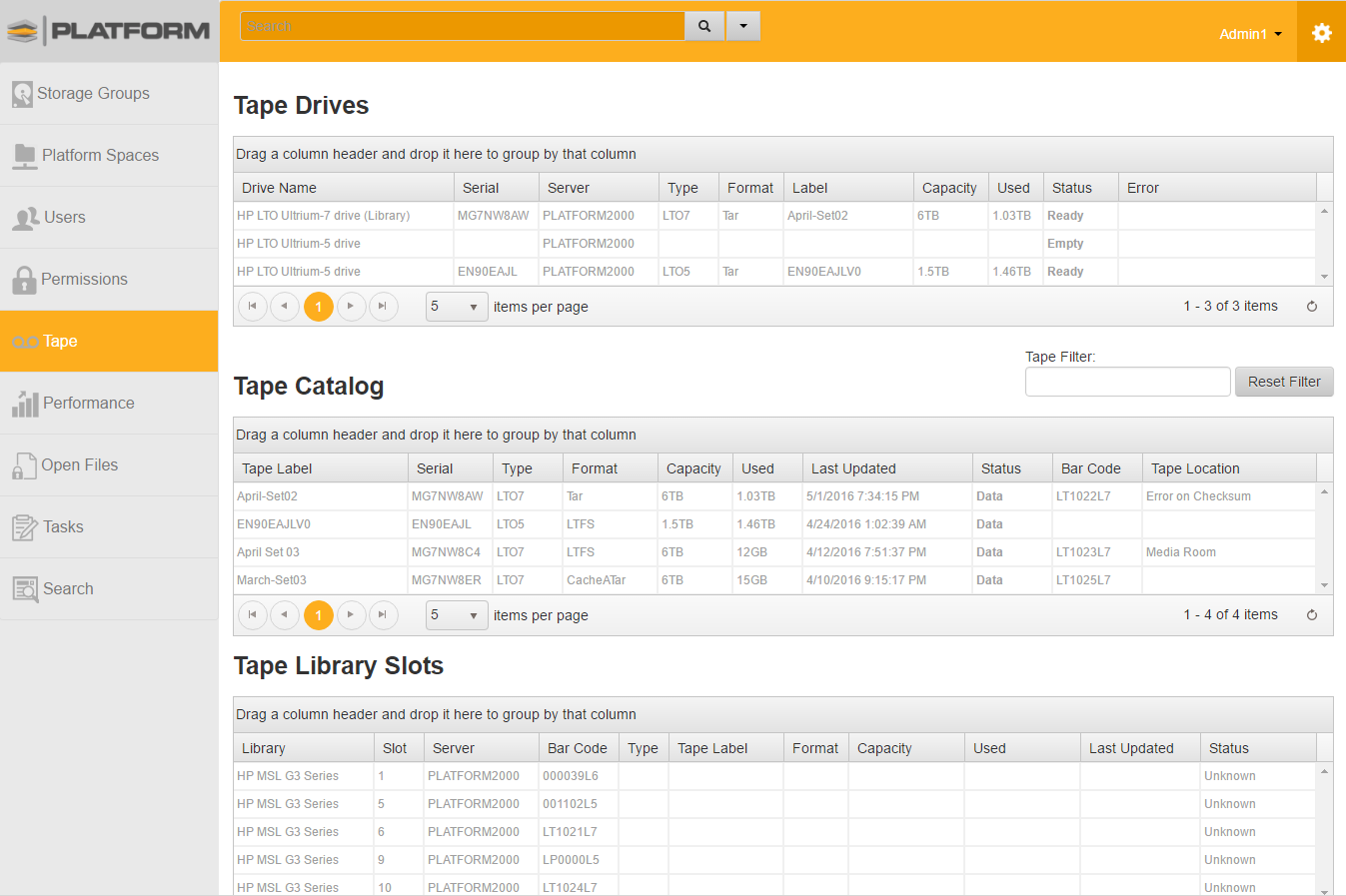The width and height of the screenshot is (1346, 896).
Task: Refresh the Tape Catalog grid
Action: (1312, 615)
